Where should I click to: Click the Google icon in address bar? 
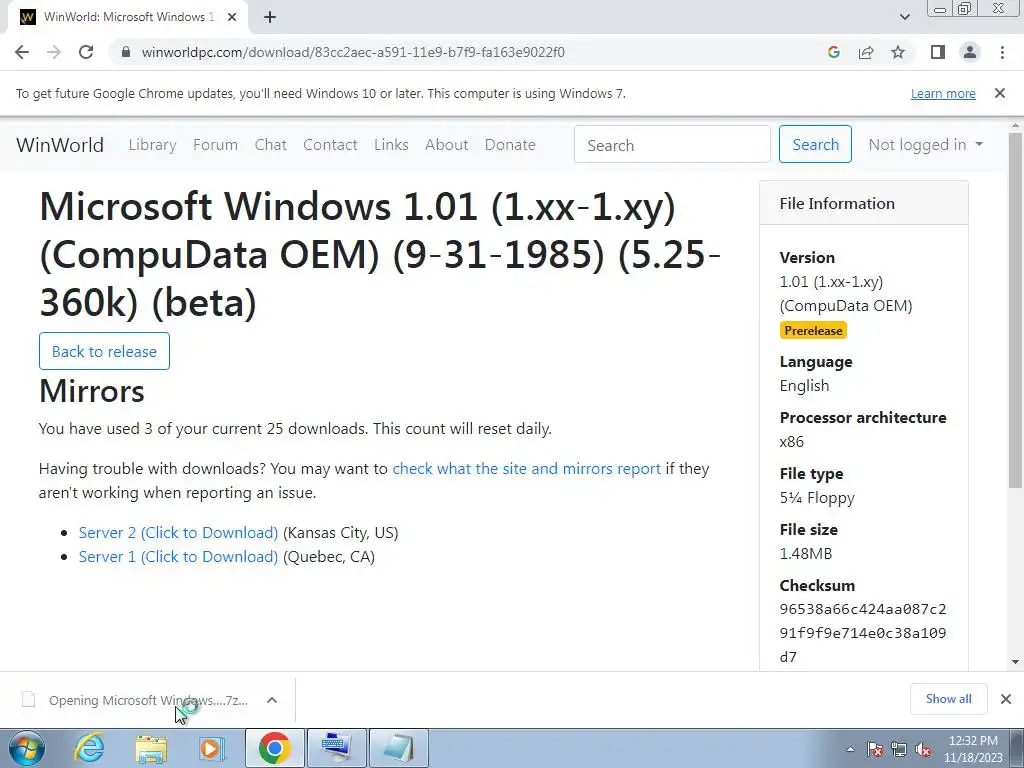(x=833, y=52)
